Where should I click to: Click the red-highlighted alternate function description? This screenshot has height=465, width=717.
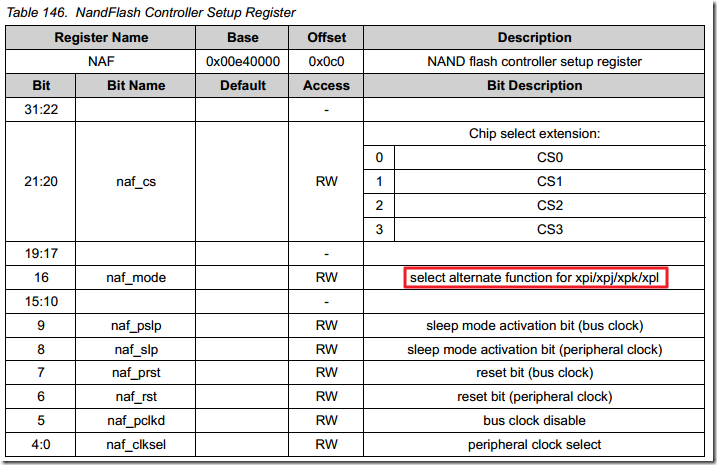pos(535,277)
